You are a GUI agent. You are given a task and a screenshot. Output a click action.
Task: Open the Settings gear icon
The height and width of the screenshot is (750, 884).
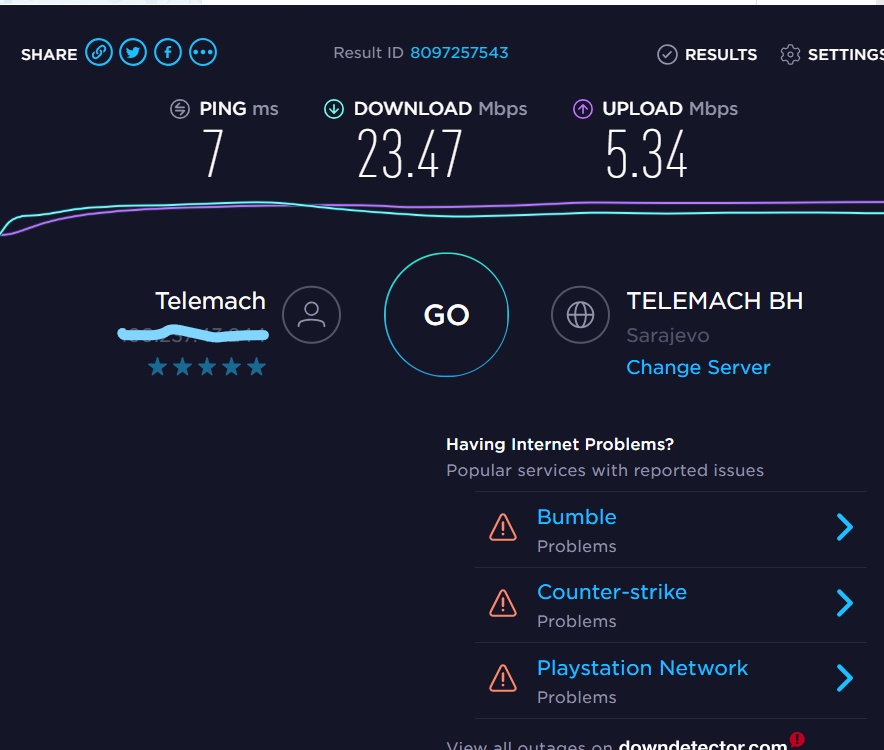pos(790,55)
